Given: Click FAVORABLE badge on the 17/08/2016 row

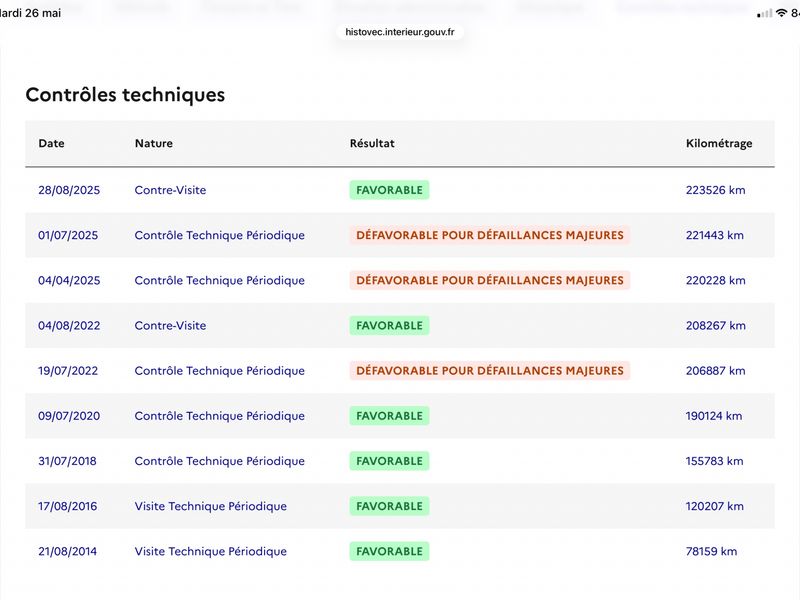Looking at the screenshot, I should click(389, 506).
